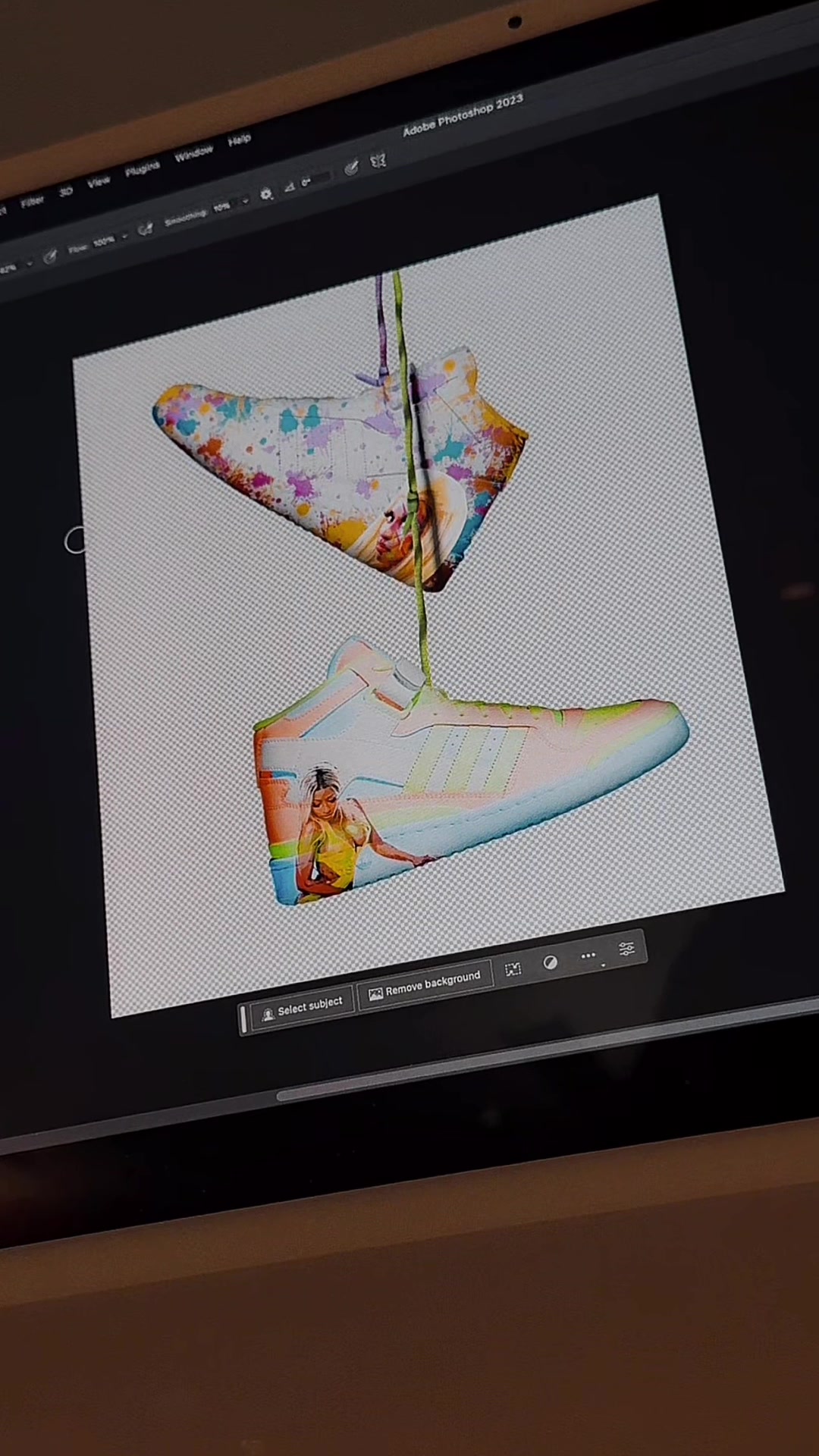Open contextual bar properties sliders icon
Viewport: 819px width, 1456px height.
click(x=626, y=948)
